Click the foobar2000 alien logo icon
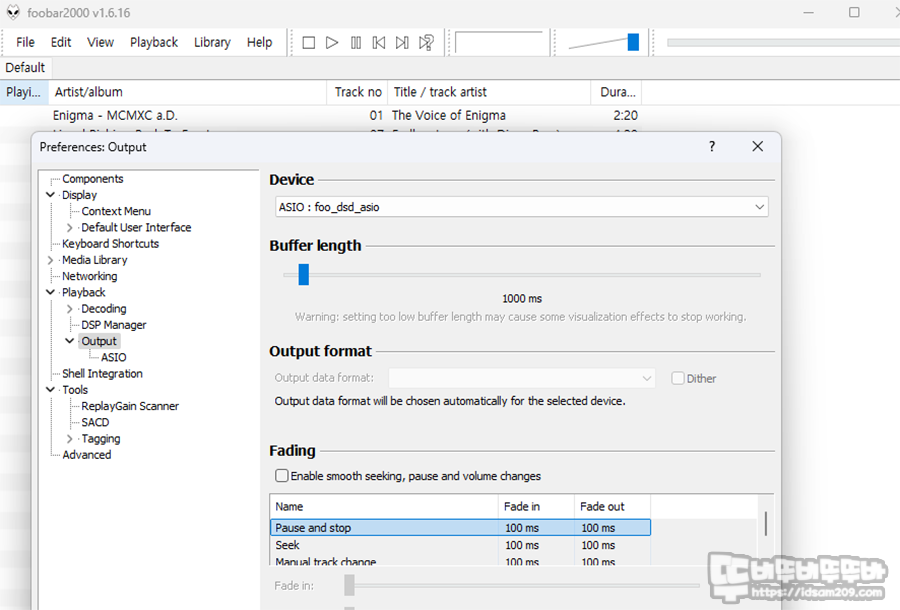 coord(13,13)
